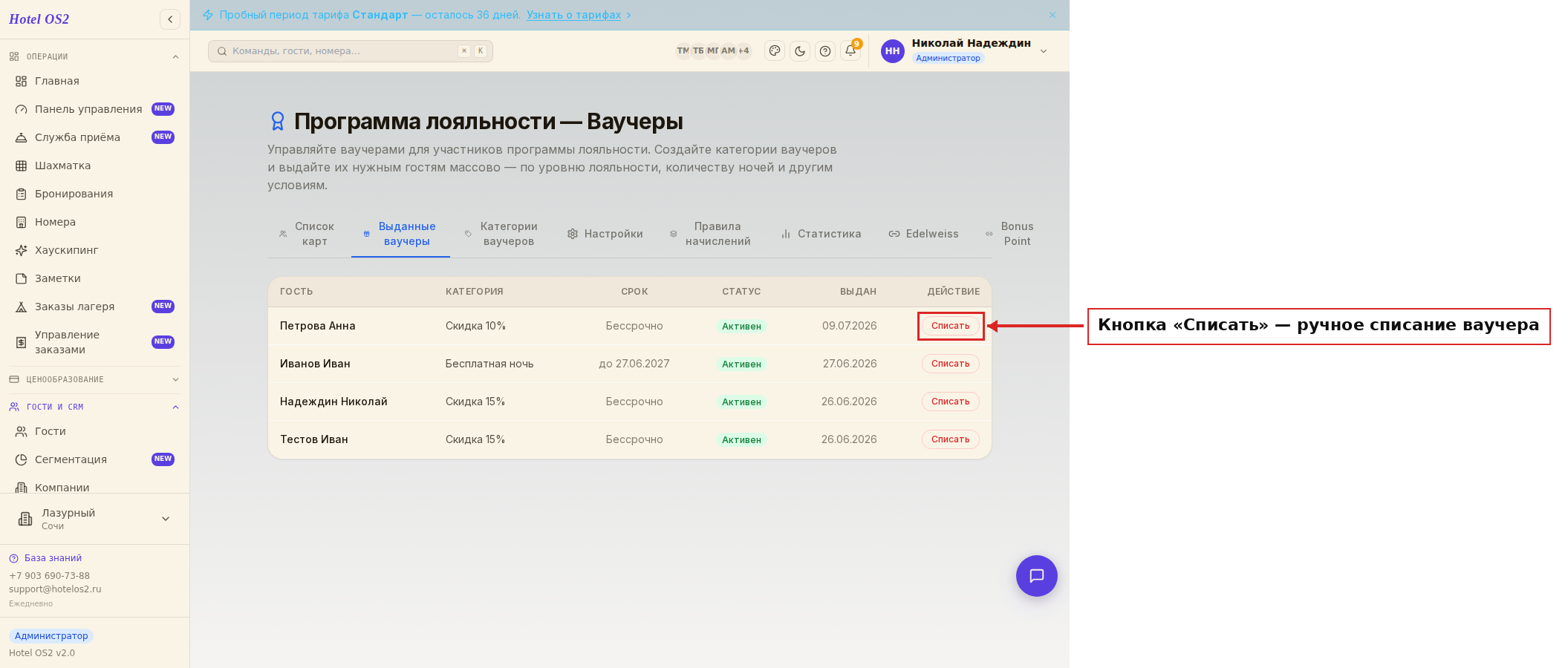Viewport: 1568px width, 668px height.
Task: Toggle dark mode moon icon
Action: pos(800,51)
